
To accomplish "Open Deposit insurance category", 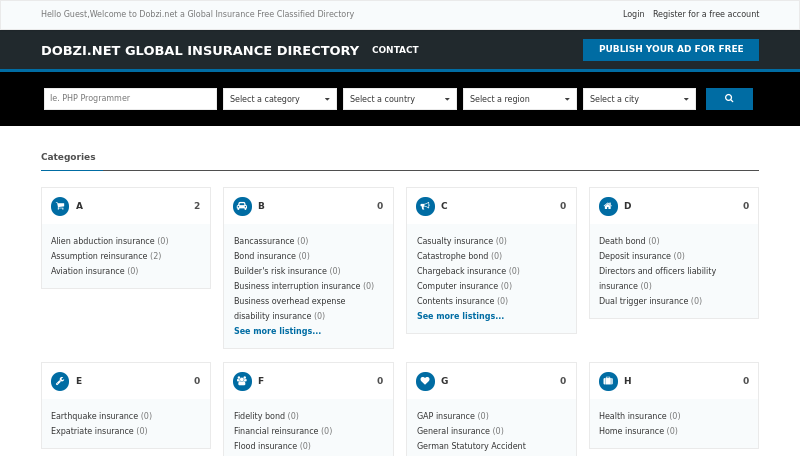I will [635, 256].
